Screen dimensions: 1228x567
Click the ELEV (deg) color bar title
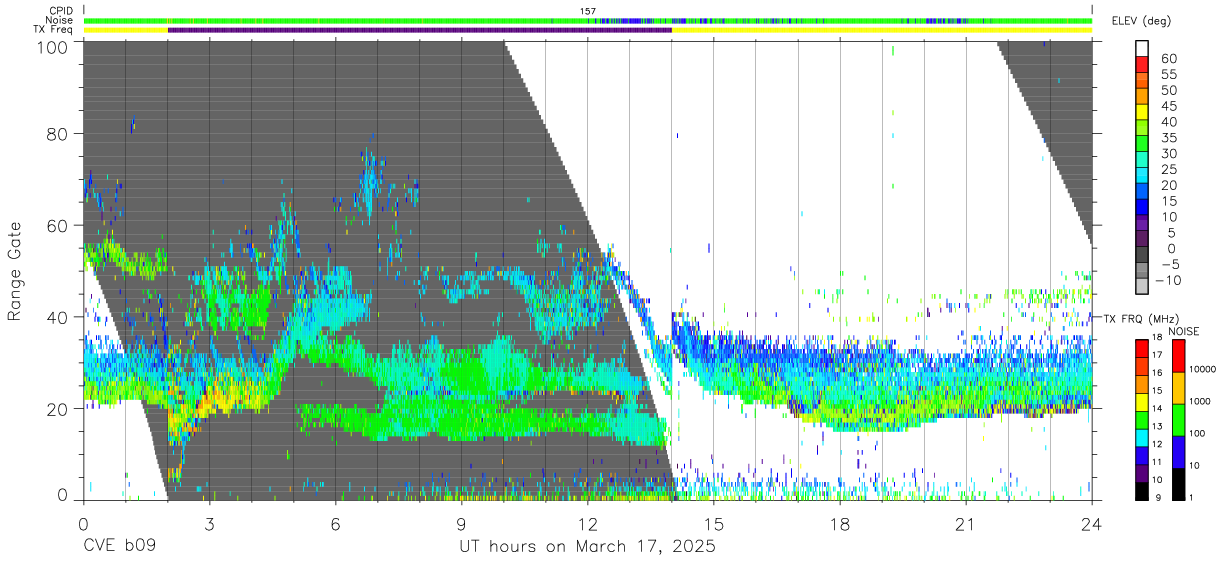pyautogui.click(x=1141, y=21)
